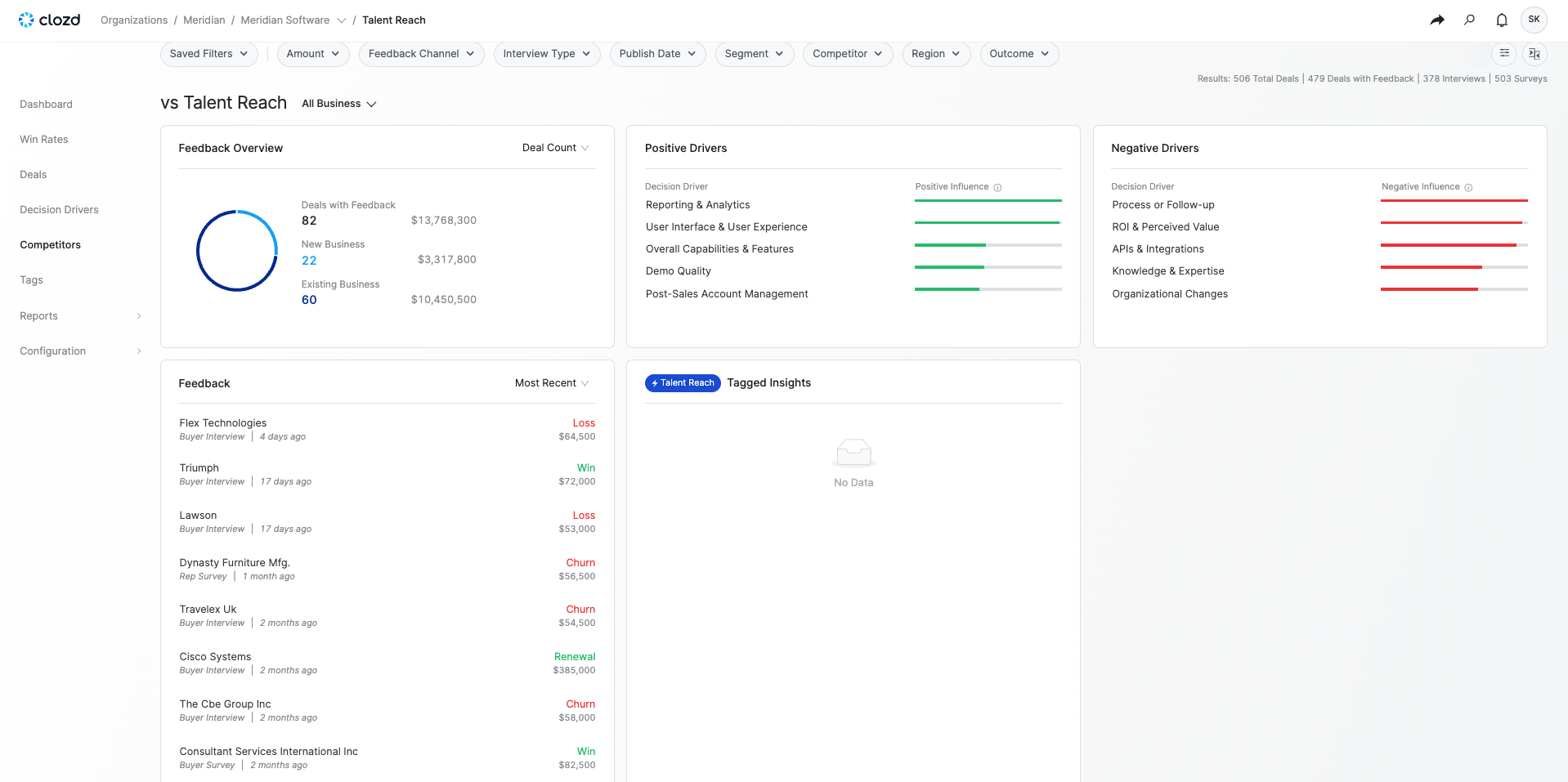Expand the Segment filter dropdown

[755, 54]
